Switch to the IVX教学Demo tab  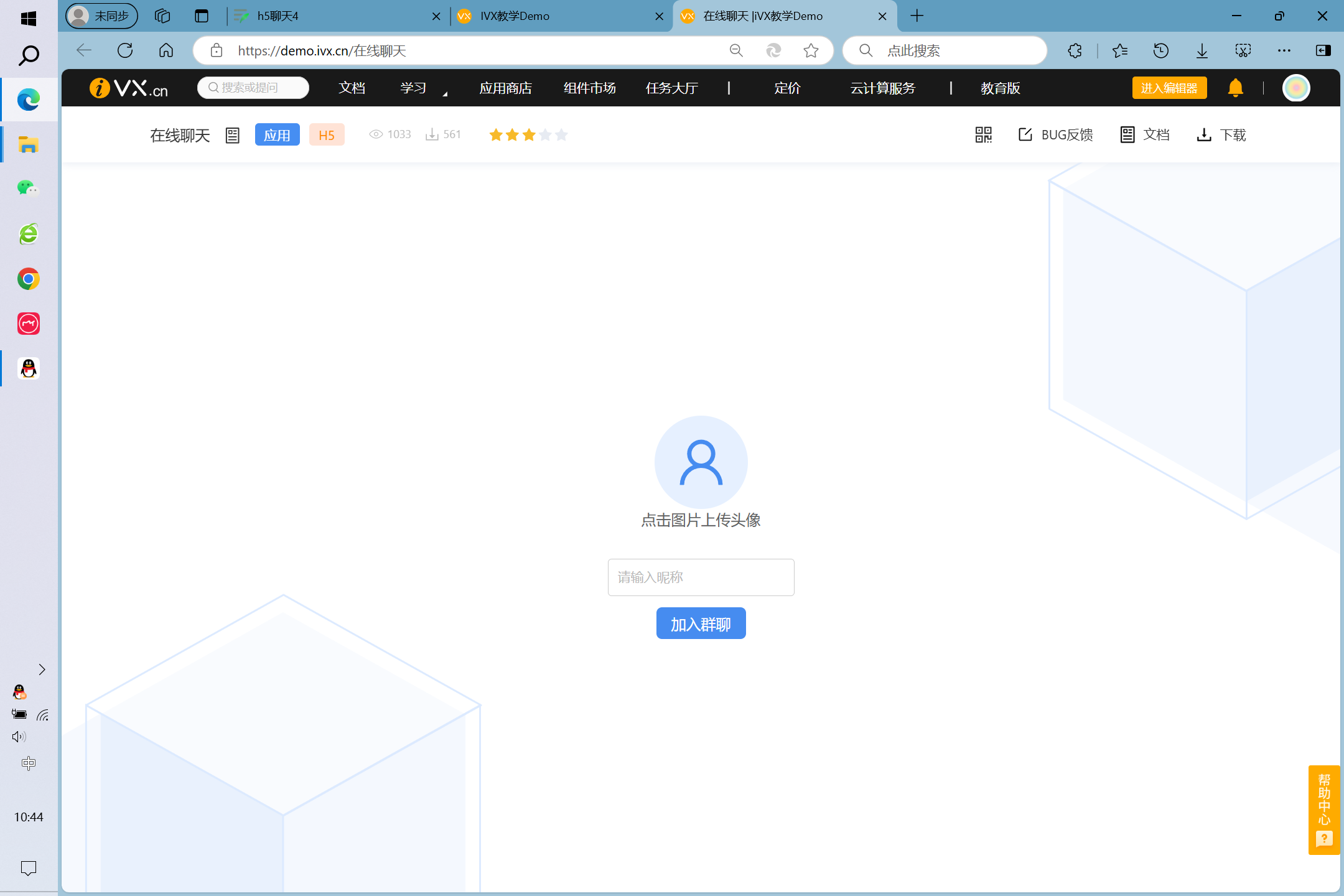click(560, 16)
